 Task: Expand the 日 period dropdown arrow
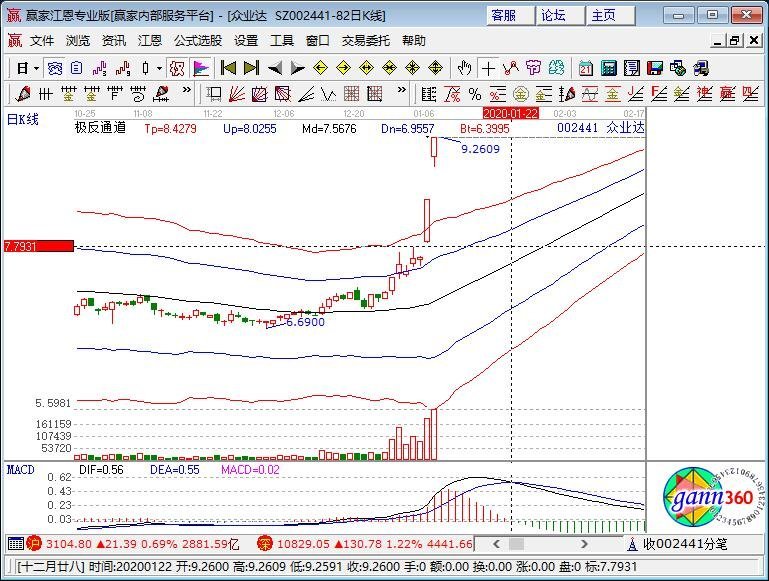(36, 68)
